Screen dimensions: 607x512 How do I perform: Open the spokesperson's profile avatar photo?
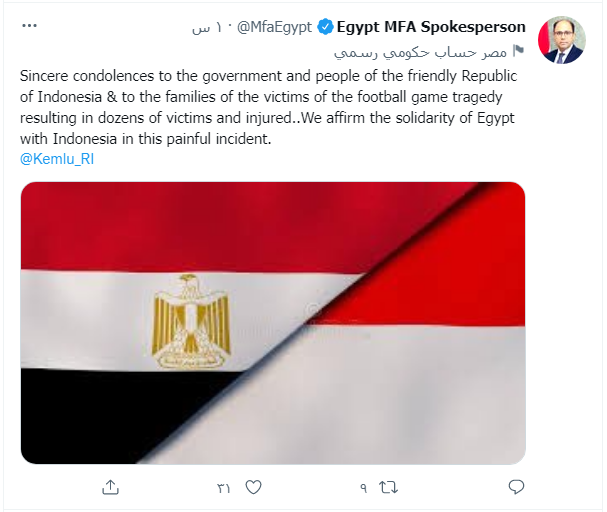pyautogui.click(x=561, y=41)
